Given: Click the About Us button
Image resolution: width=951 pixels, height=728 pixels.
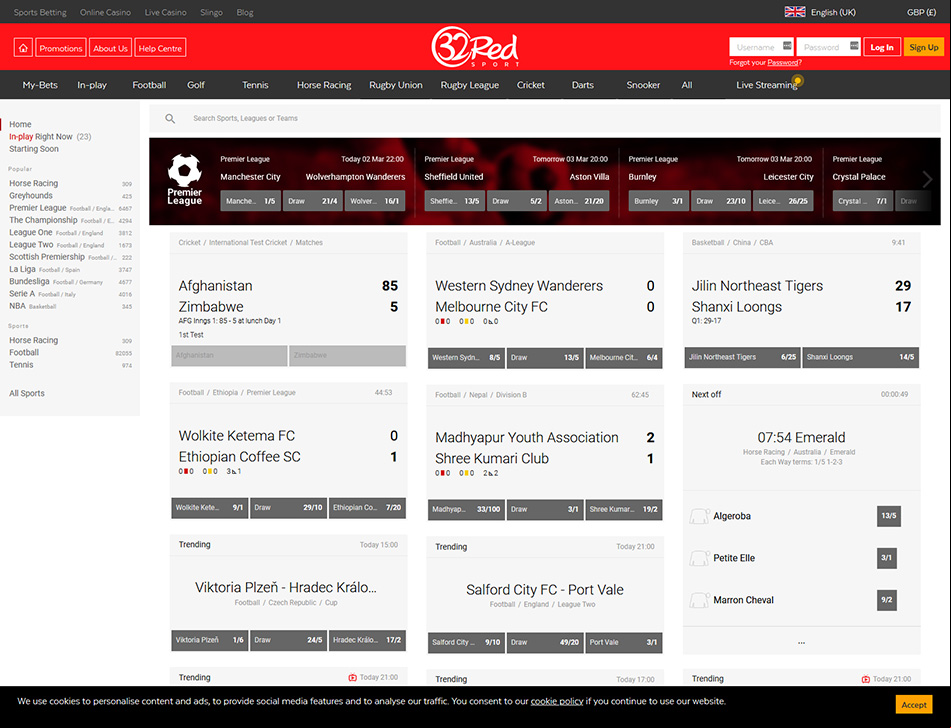Looking at the screenshot, I should click(110, 48).
